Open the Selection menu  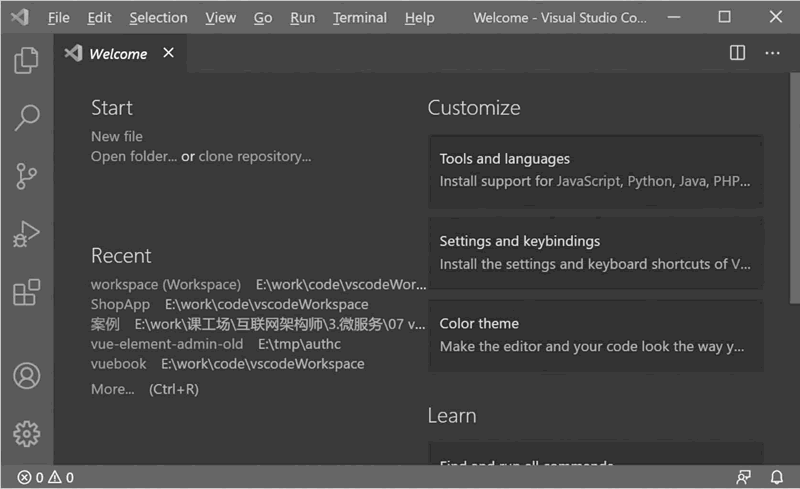(158, 18)
